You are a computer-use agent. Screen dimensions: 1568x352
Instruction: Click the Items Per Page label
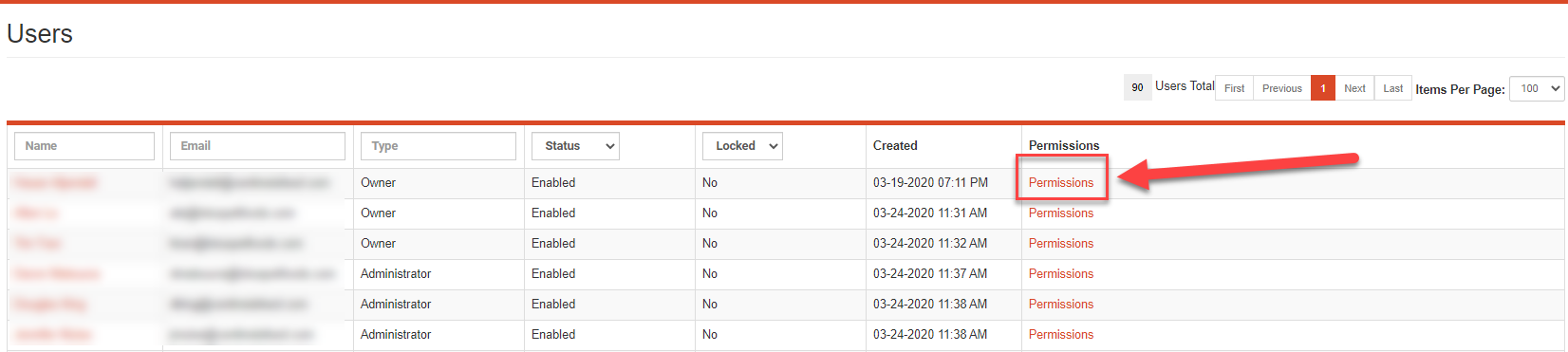[1460, 89]
